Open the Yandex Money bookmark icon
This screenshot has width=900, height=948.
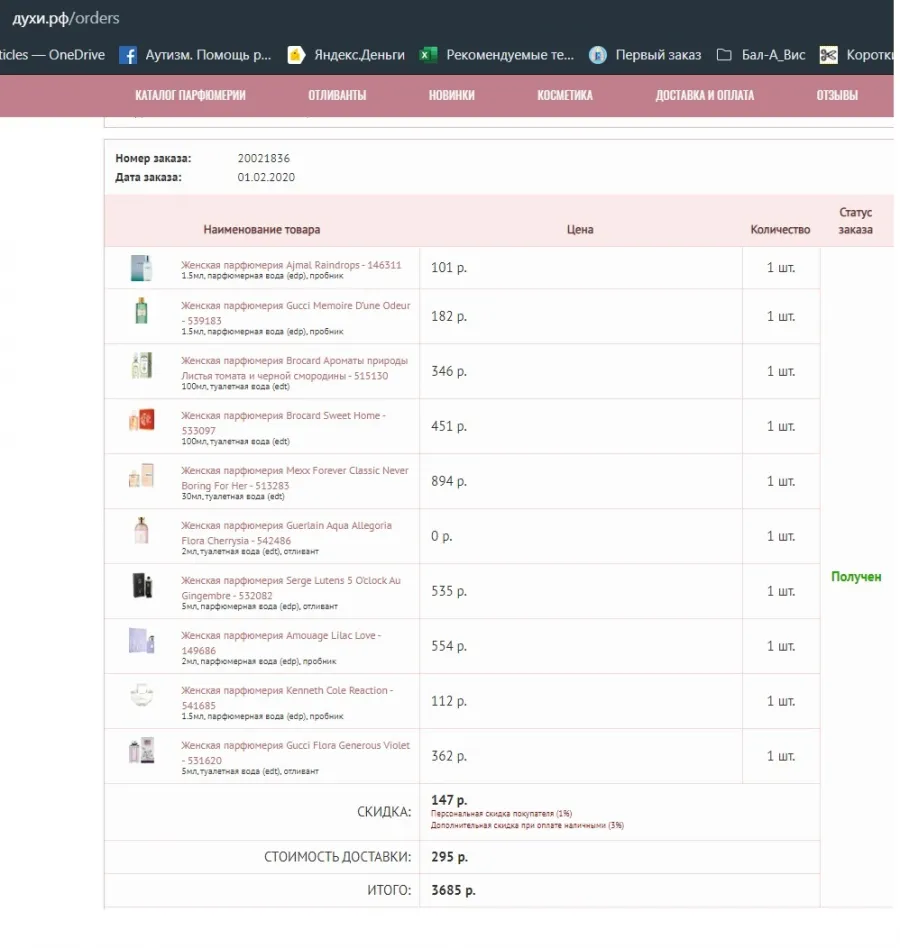(x=296, y=55)
